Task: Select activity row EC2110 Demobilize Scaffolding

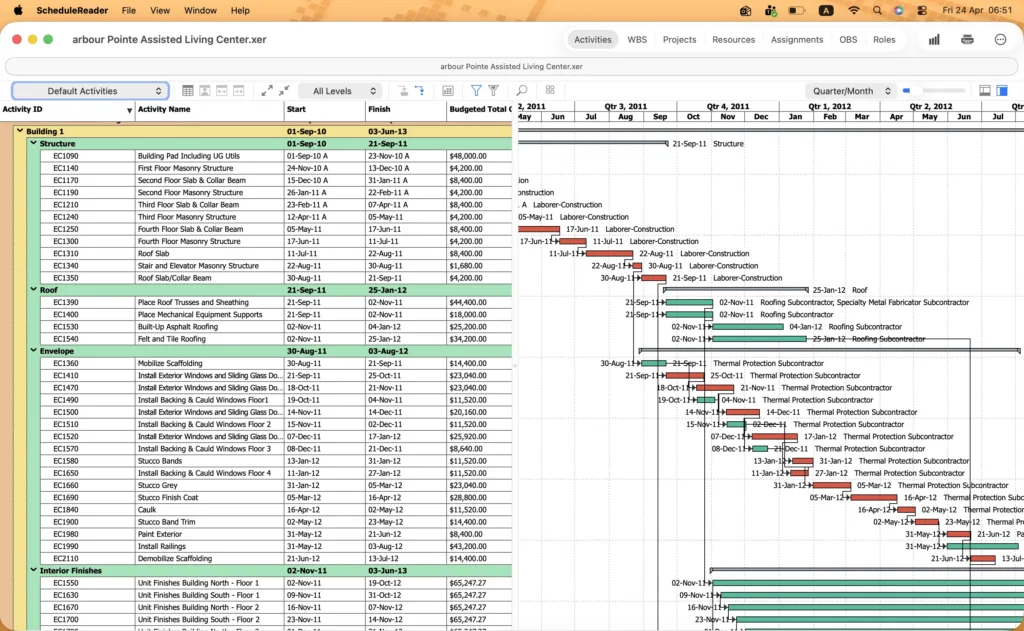Action: 276,558
